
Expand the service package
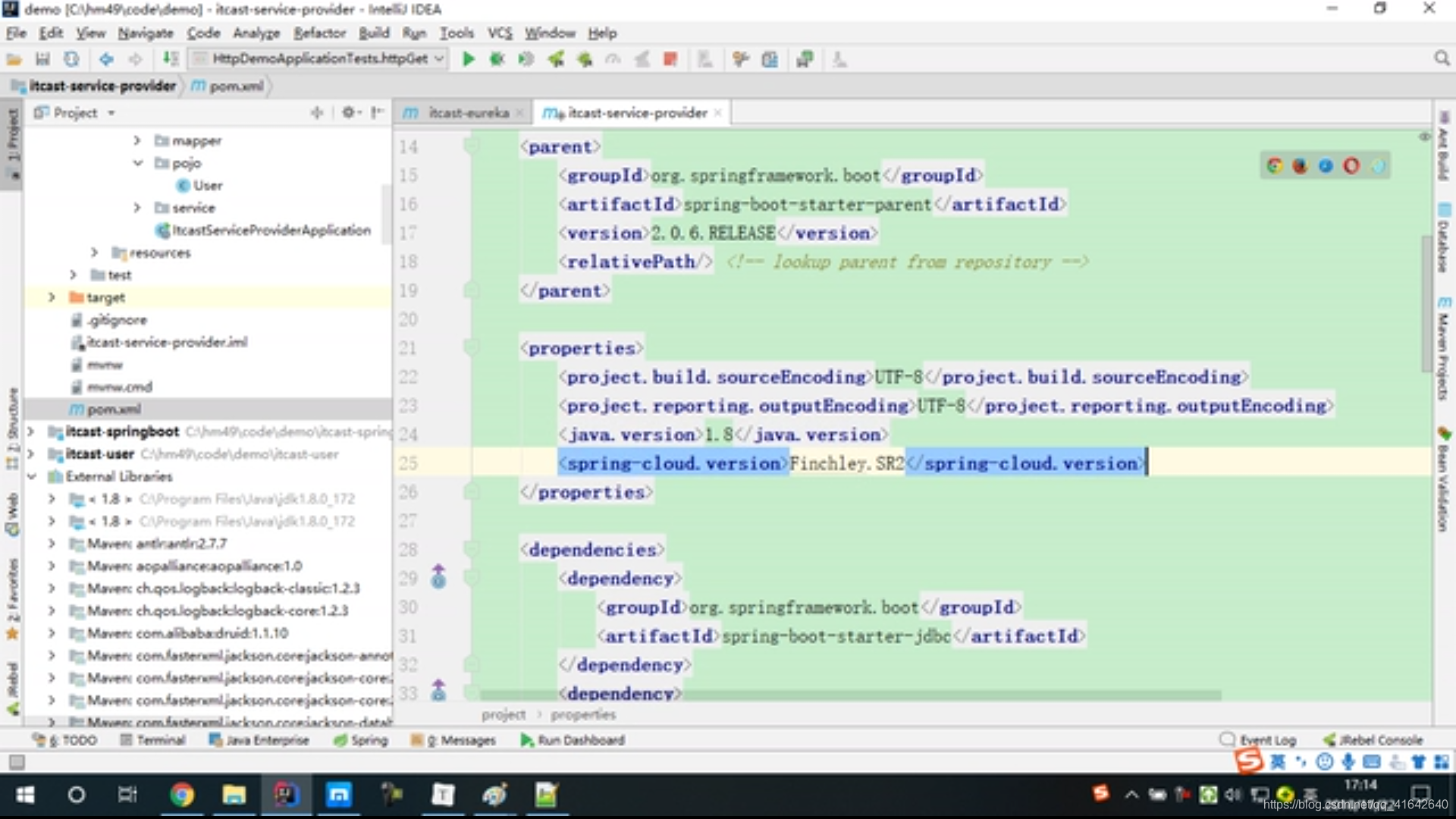coord(136,208)
